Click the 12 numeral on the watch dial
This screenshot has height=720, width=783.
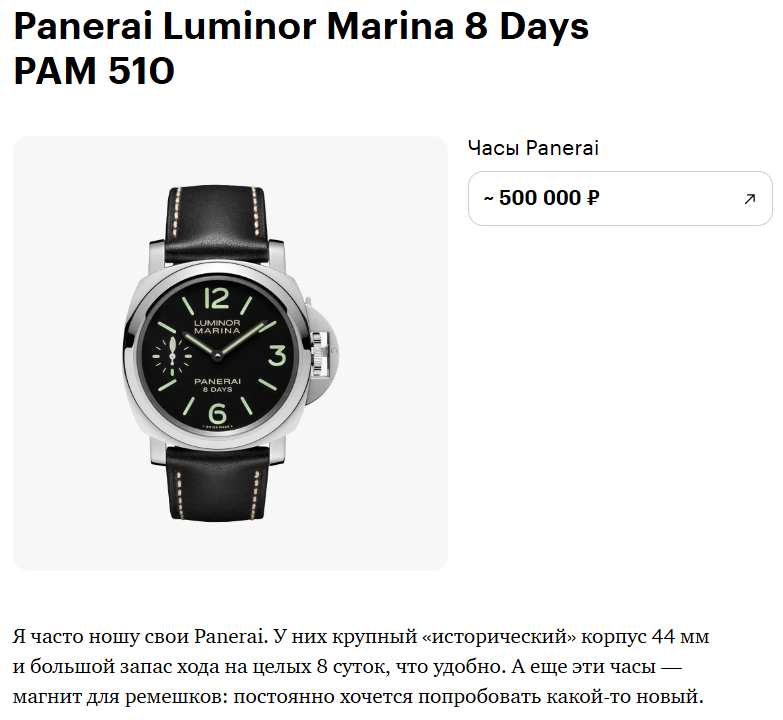[217, 298]
